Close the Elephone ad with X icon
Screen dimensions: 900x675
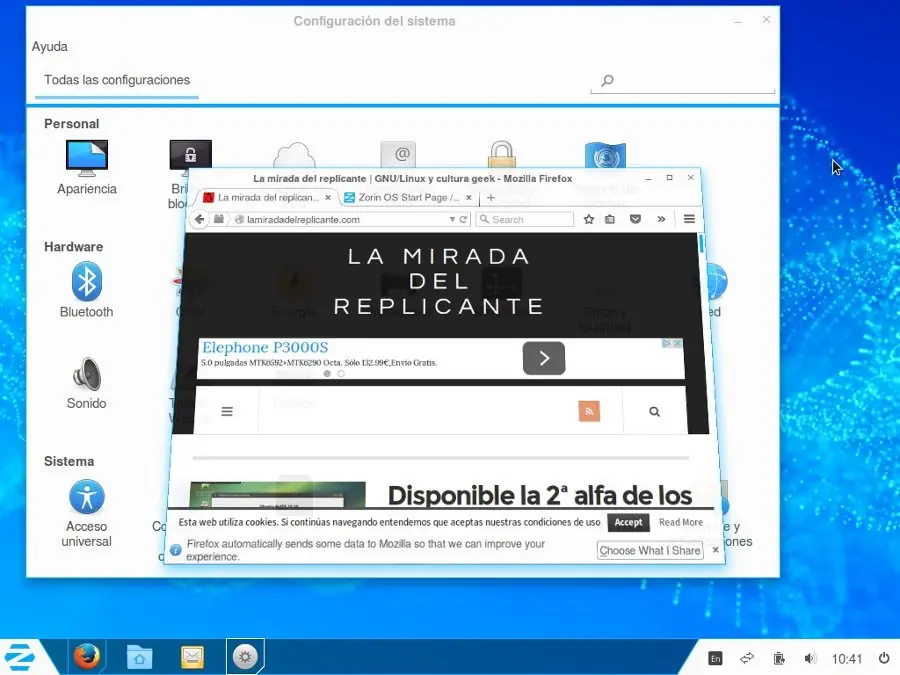point(677,343)
